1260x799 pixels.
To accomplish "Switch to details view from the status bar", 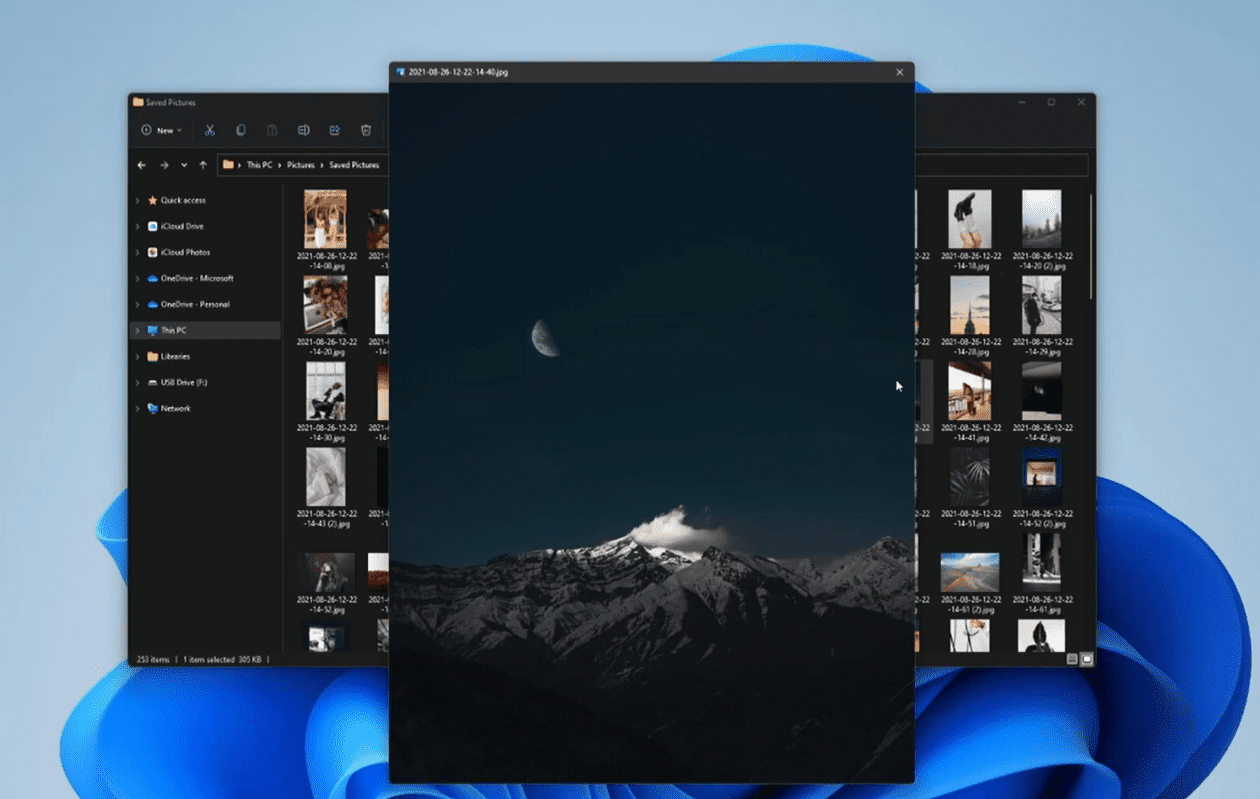I will click(1070, 658).
